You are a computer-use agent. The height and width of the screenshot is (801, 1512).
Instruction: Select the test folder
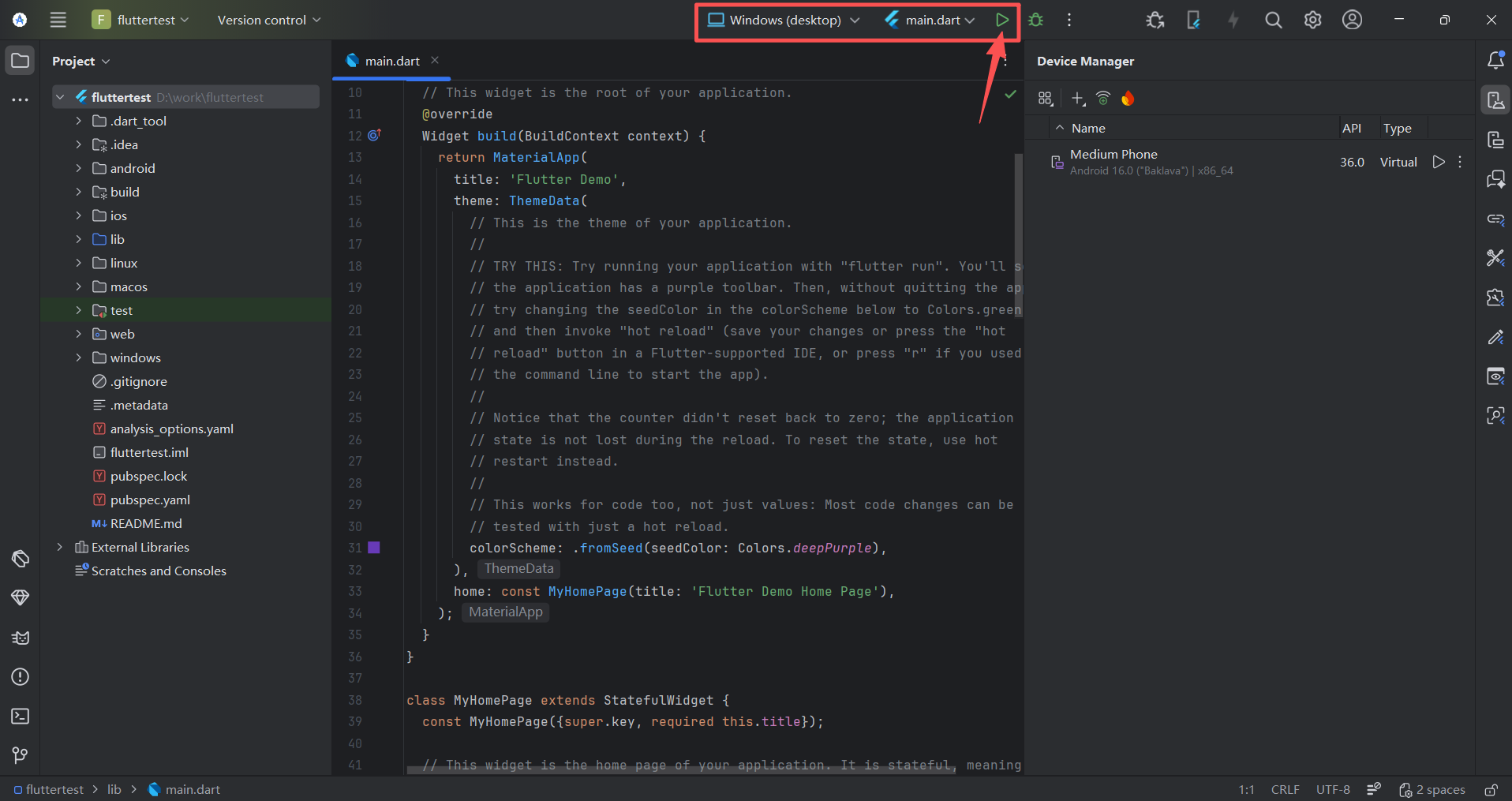[x=186, y=310]
